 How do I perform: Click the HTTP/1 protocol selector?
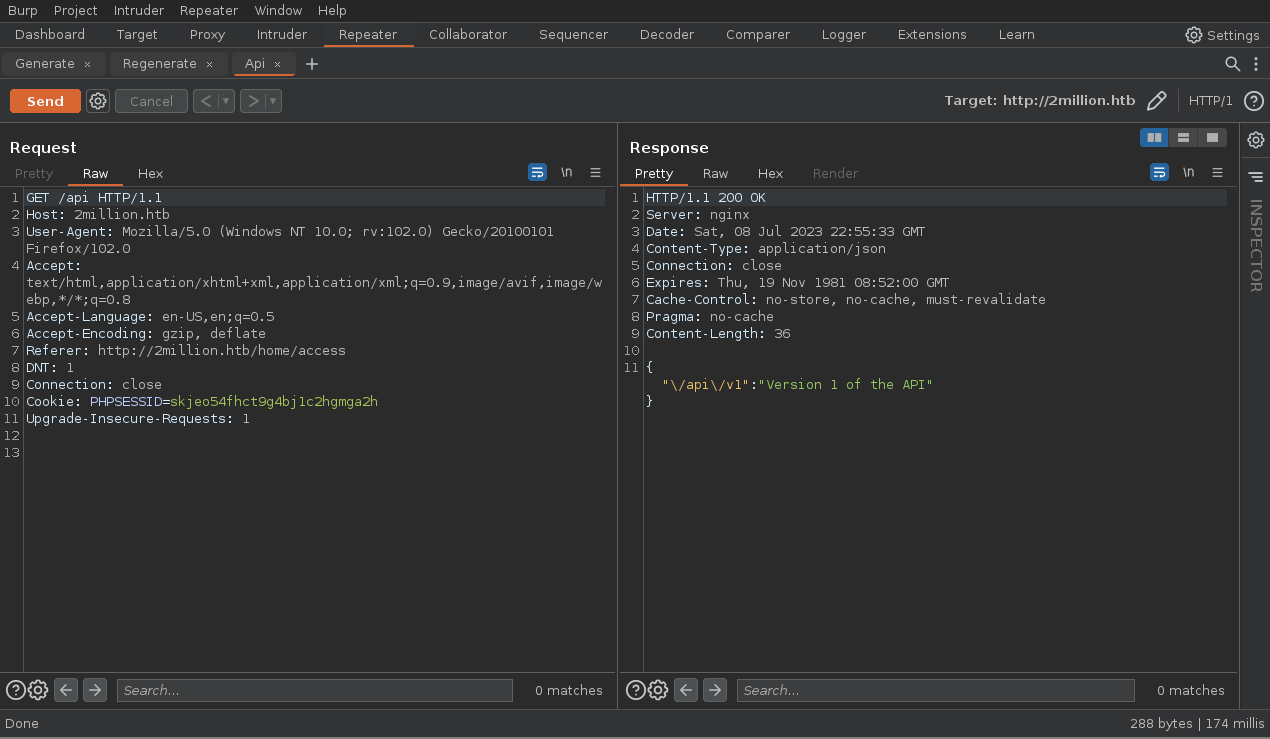(1210, 101)
